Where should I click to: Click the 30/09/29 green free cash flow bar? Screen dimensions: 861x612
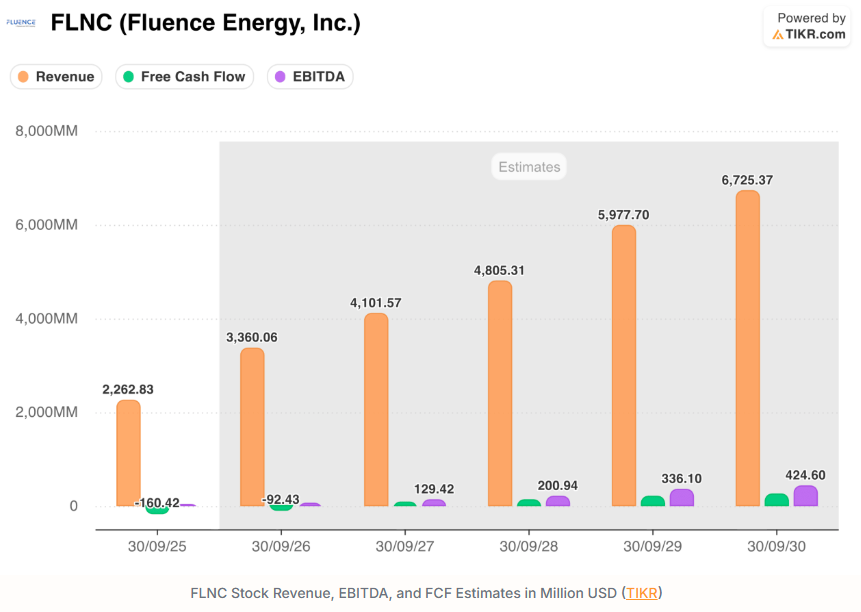653,501
